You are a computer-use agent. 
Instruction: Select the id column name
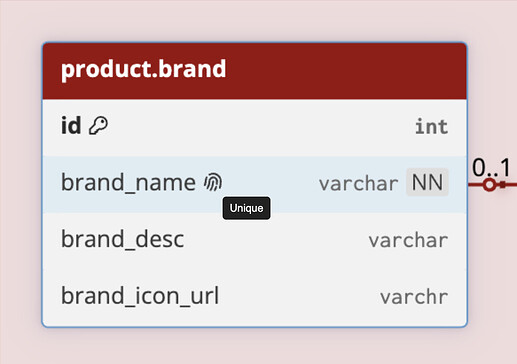click(71, 126)
